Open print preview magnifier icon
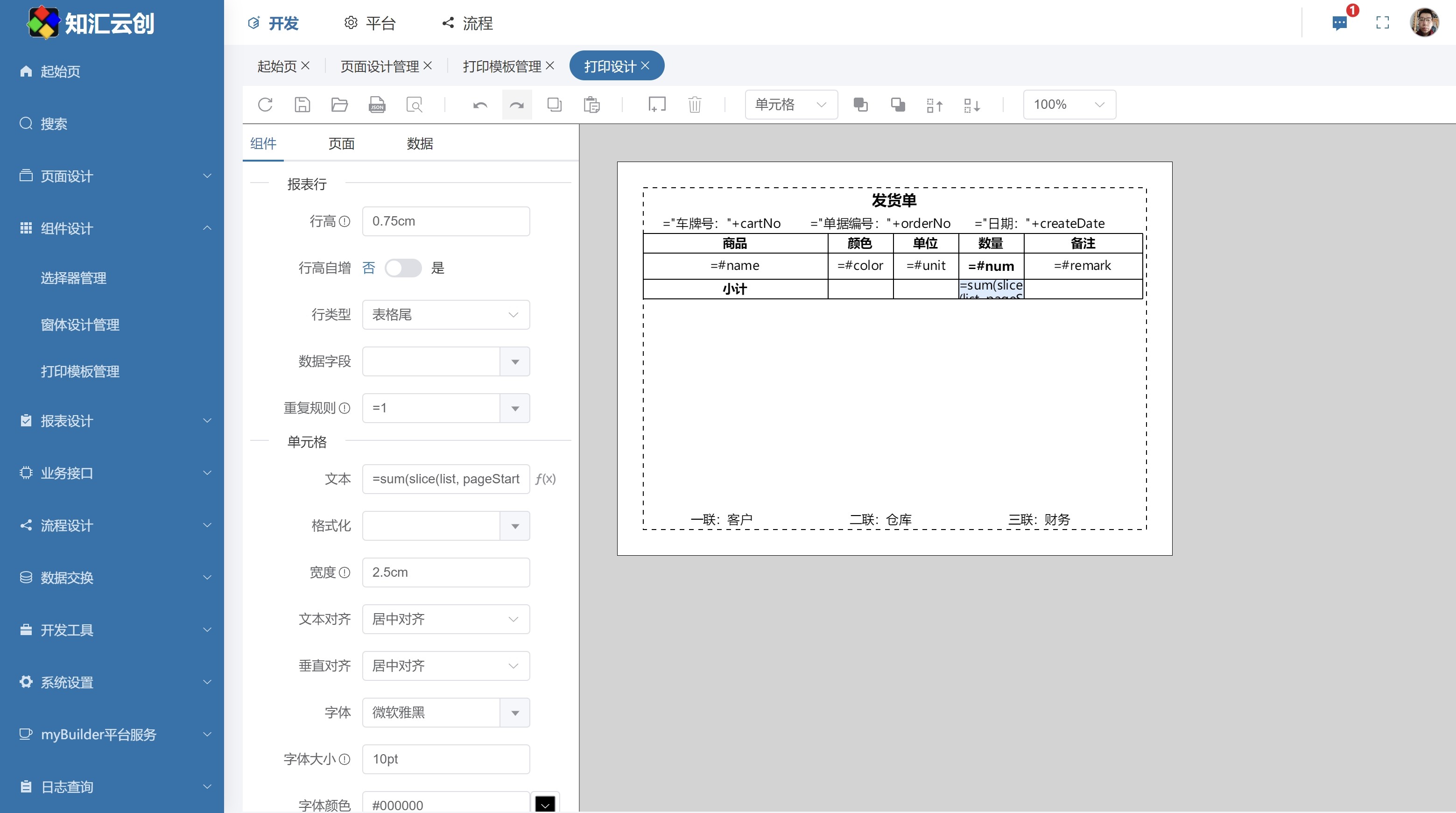 coord(415,105)
